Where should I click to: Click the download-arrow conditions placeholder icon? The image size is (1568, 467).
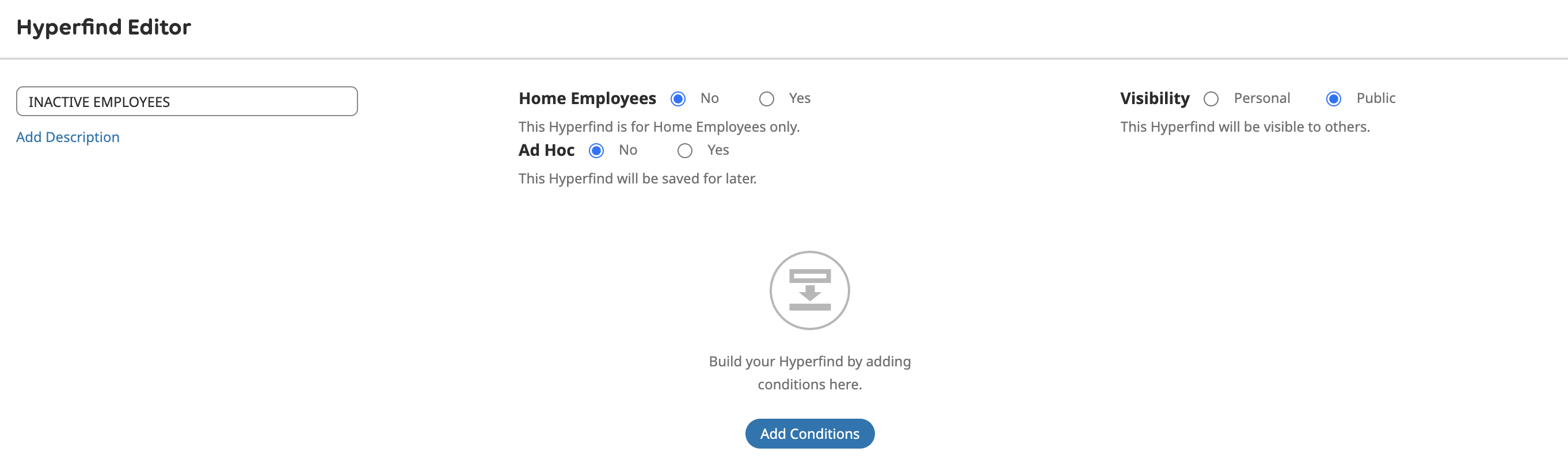(x=809, y=290)
